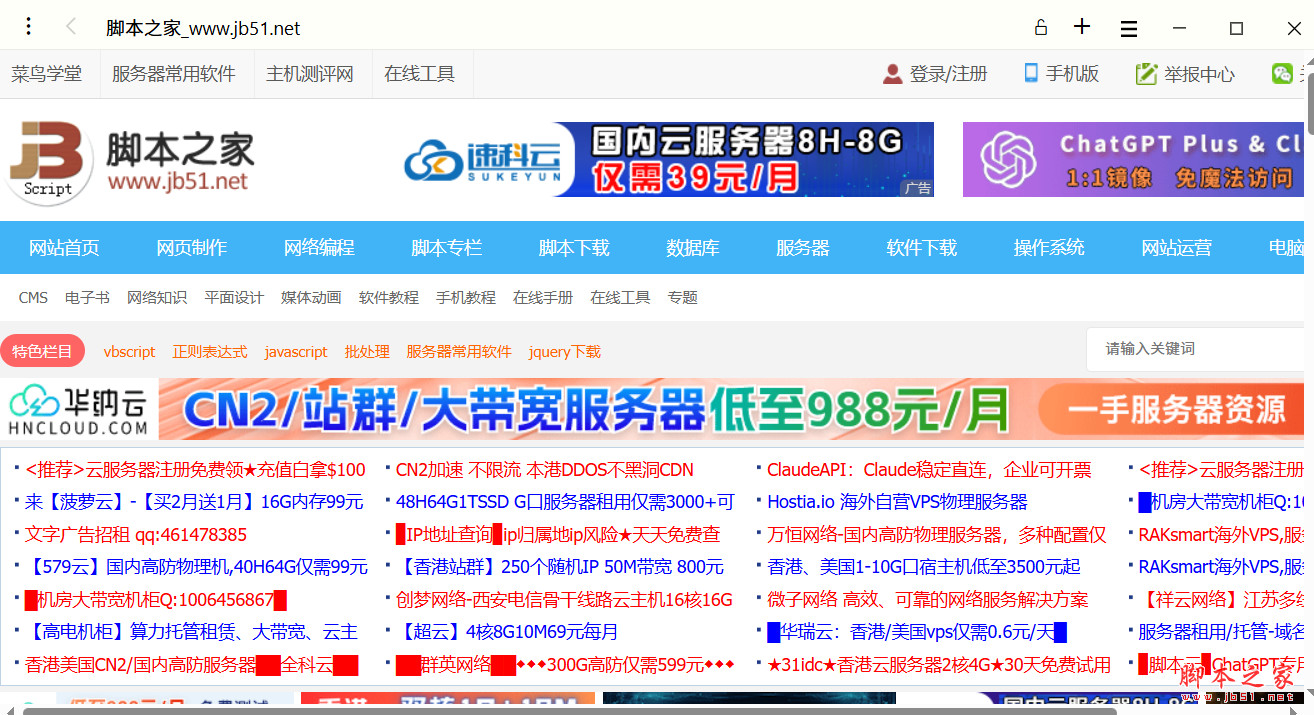The width and height of the screenshot is (1314, 715).
Task: Open the three-dot browser menu
Action: pos(29,26)
